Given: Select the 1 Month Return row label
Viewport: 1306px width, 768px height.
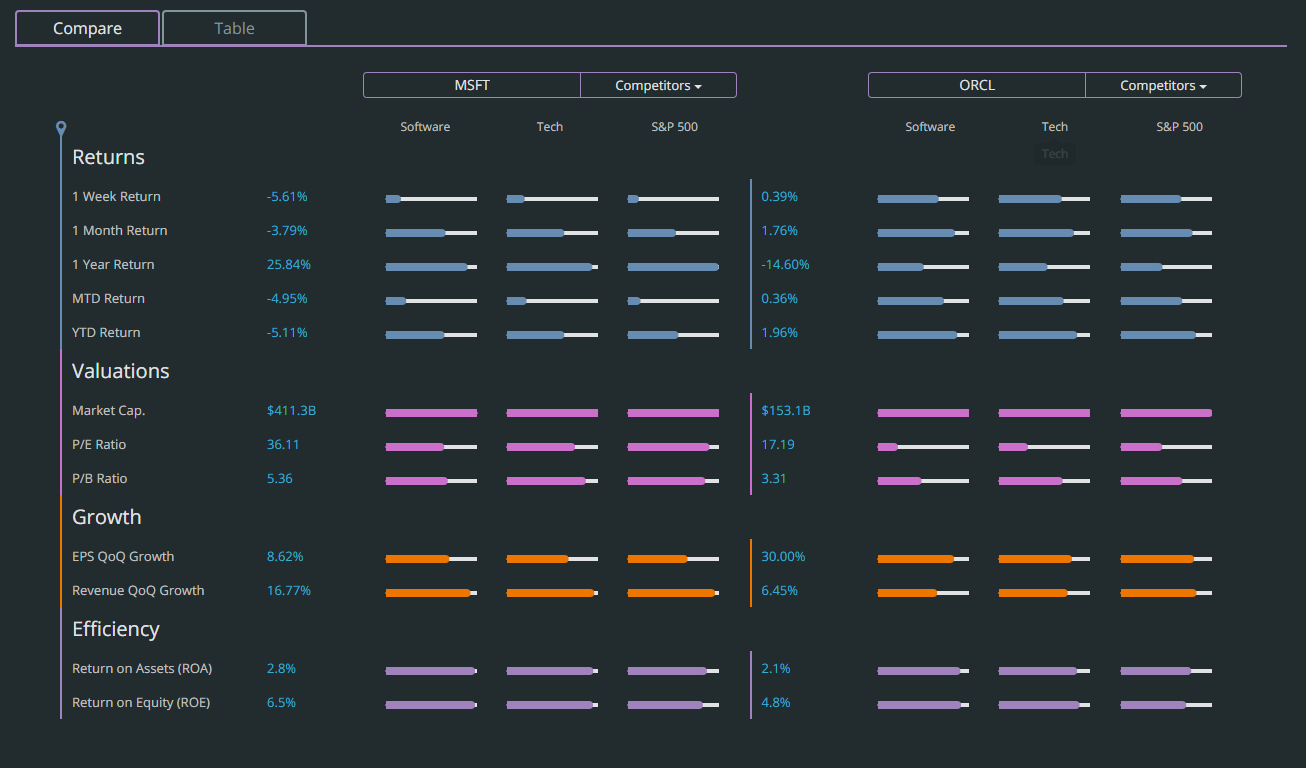Looking at the screenshot, I should pyautogui.click(x=120, y=231).
